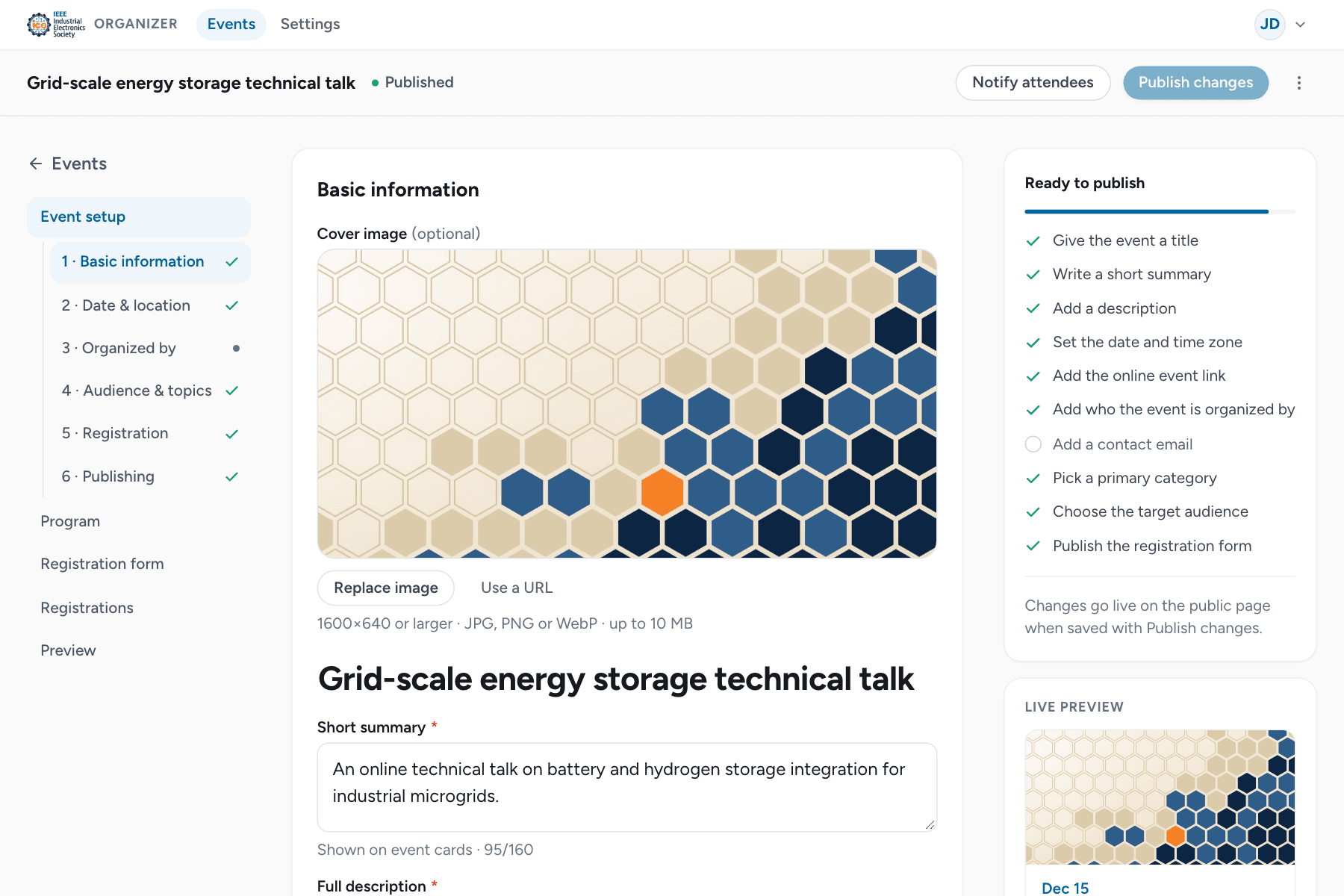1344x896 pixels.
Task: Click the Ready to publish progress bar
Action: 1160,212
